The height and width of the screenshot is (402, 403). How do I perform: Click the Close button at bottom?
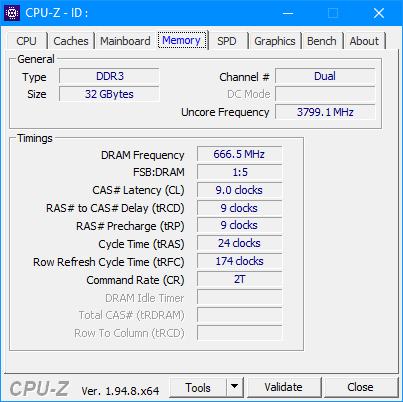(360, 387)
